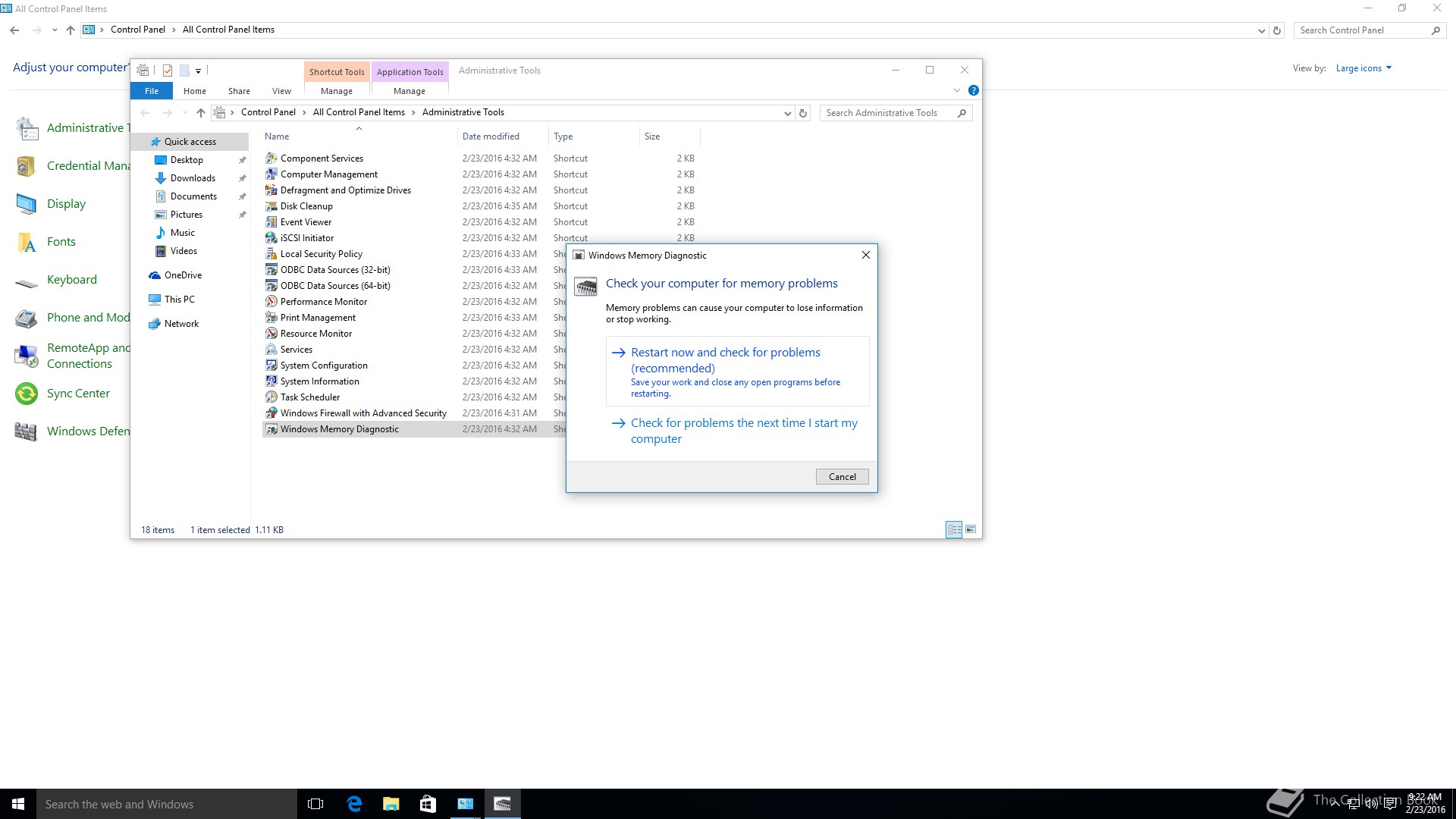Cancel the Windows Memory Diagnostic dialog
Screen dimensions: 1456x819
[843, 477]
